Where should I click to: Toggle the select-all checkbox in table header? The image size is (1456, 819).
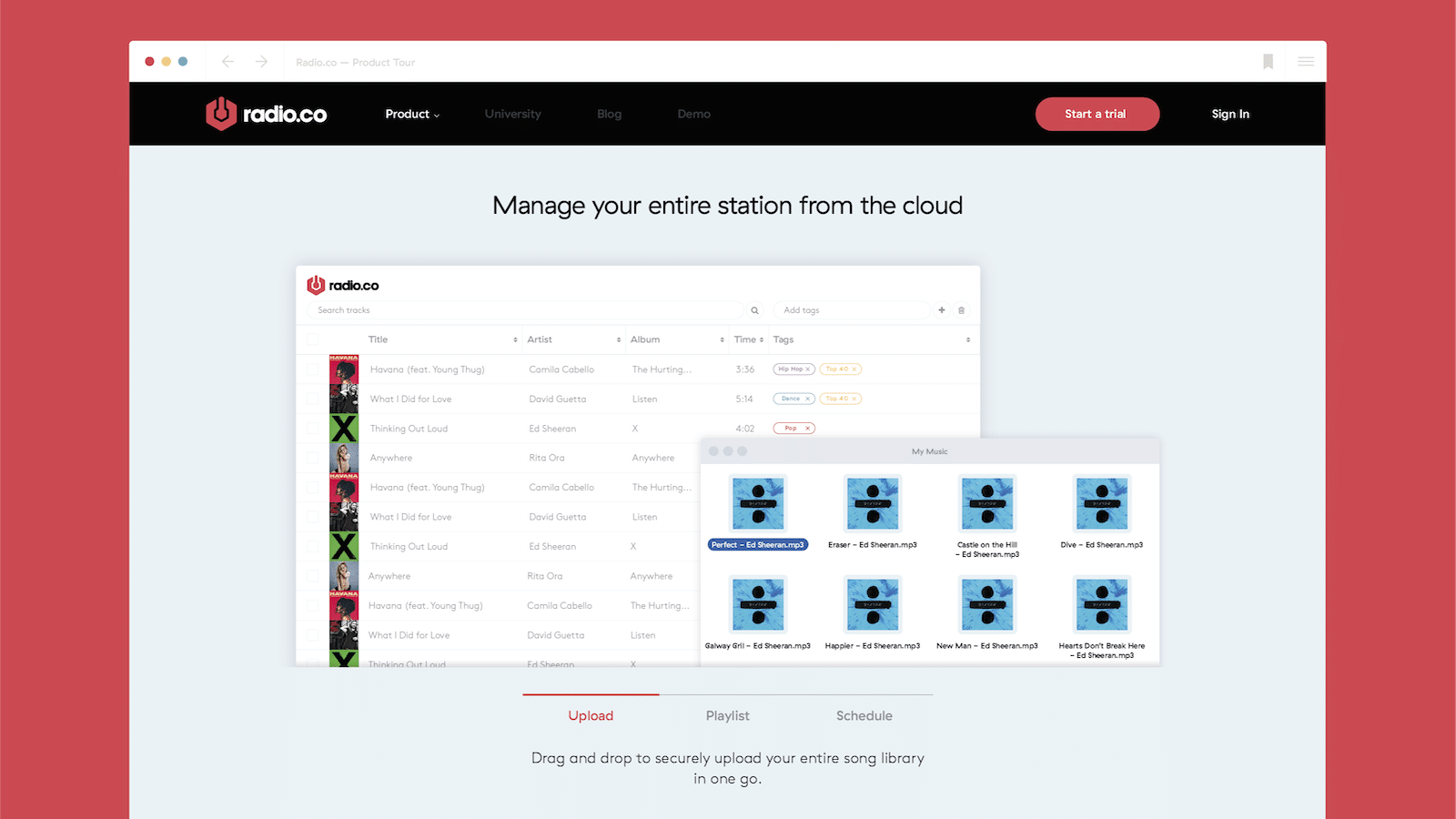point(313,339)
